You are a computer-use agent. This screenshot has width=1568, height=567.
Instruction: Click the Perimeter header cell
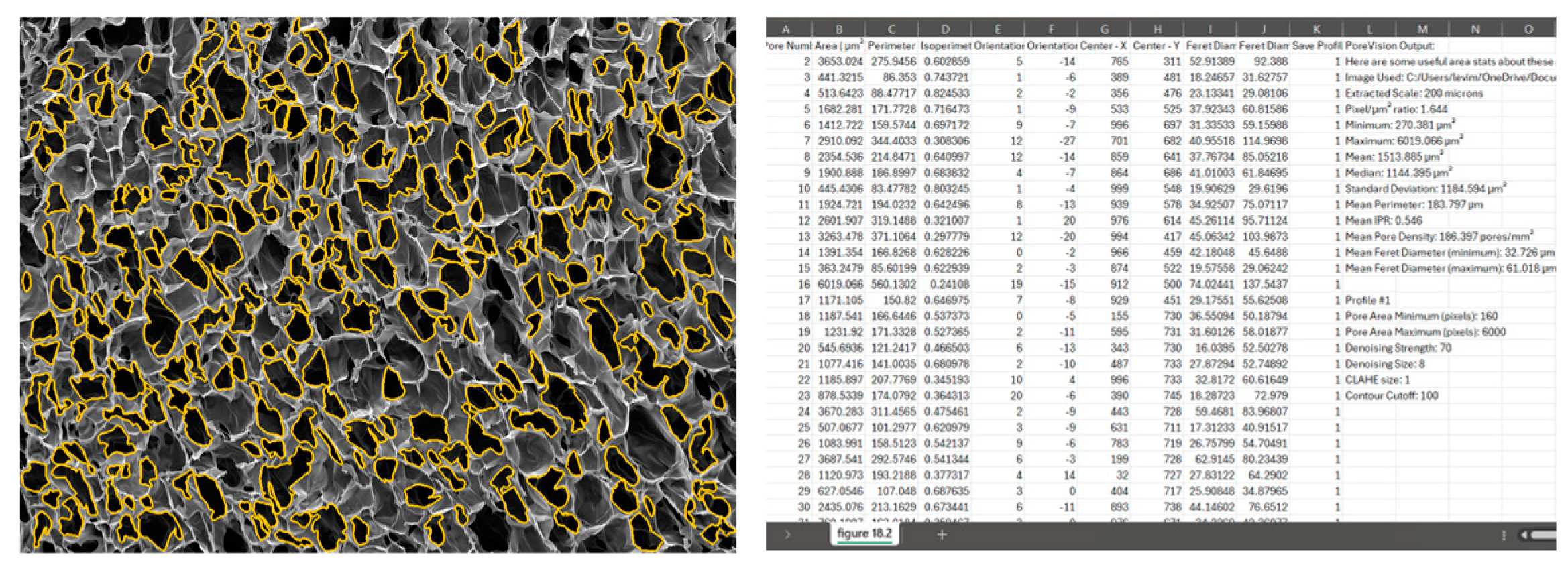(x=891, y=46)
